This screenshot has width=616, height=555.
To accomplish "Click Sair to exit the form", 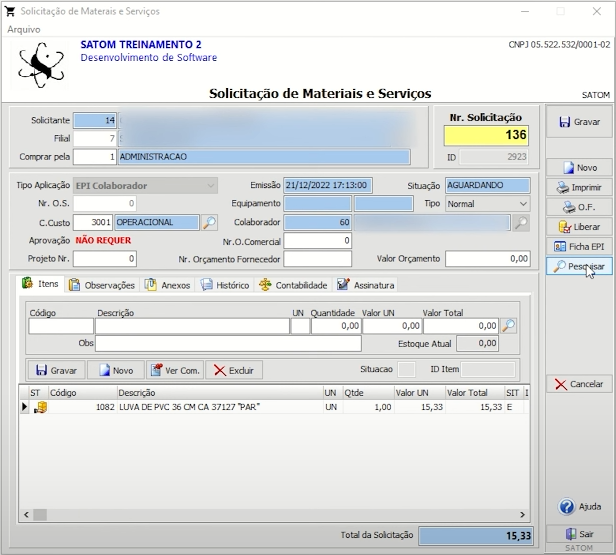I will [579, 534].
